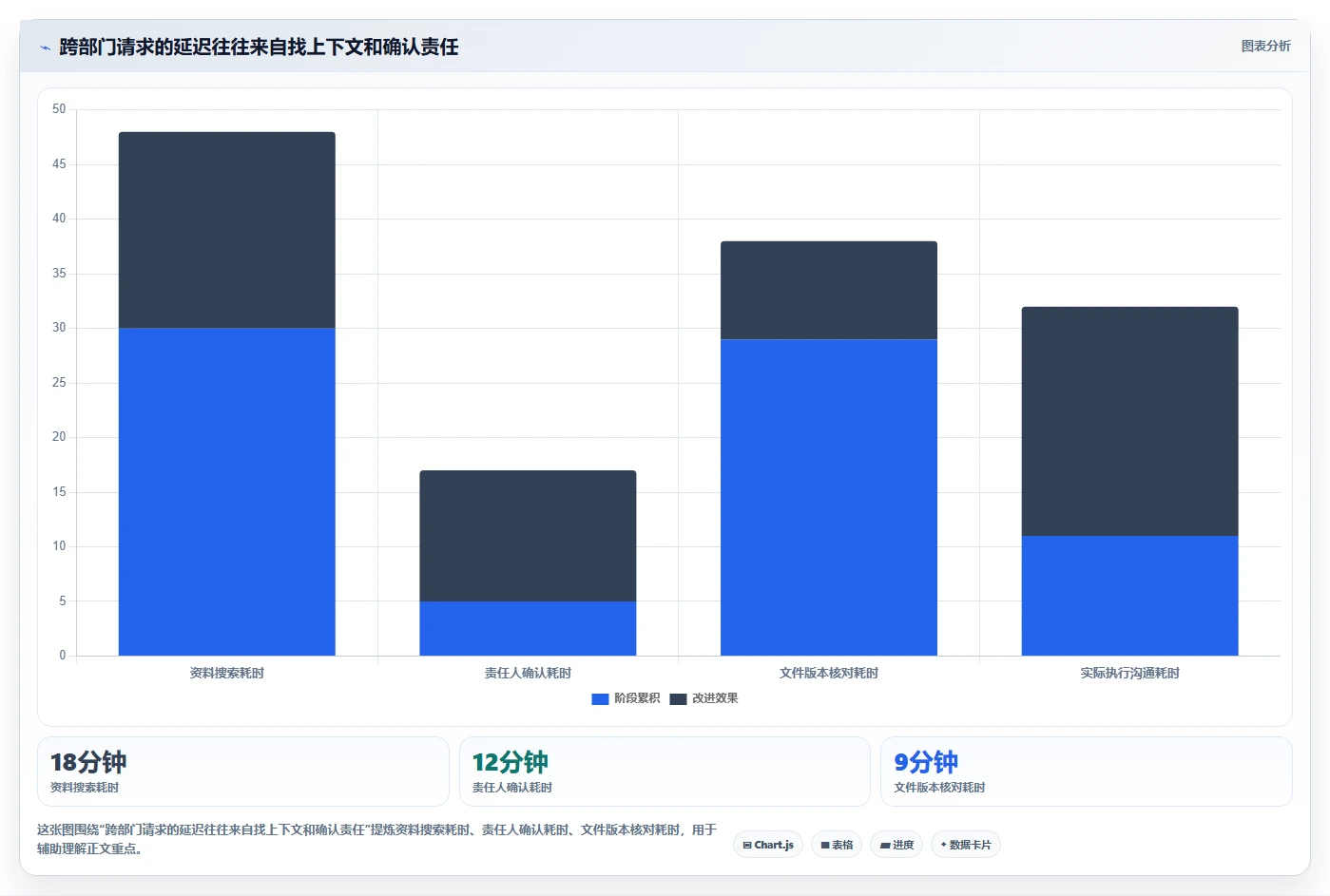The width and height of the screenshot is (1330, 896).
Task: Select the 12分钟 责任人确认耗时 data card
Action: [x=665, y=772]
